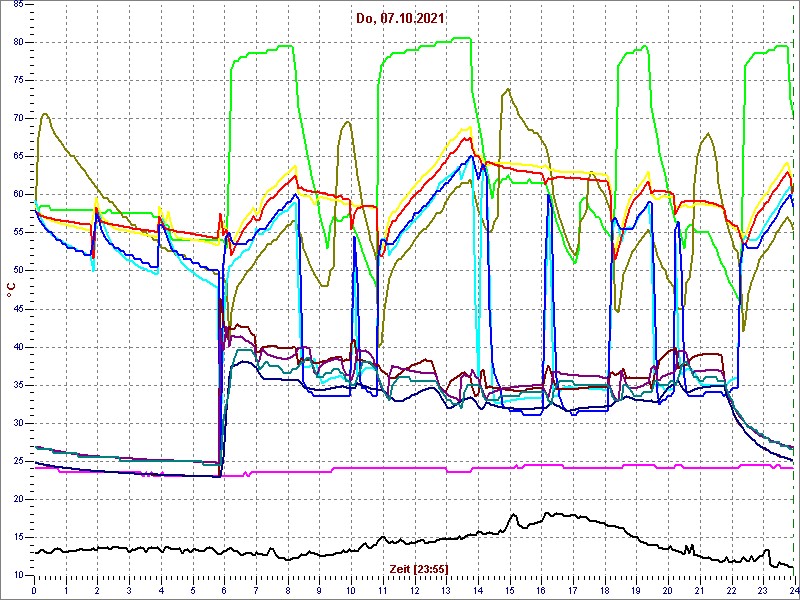Pick the 35 mark on the temperature axis
800x600 pixels.
click(18, 385)
